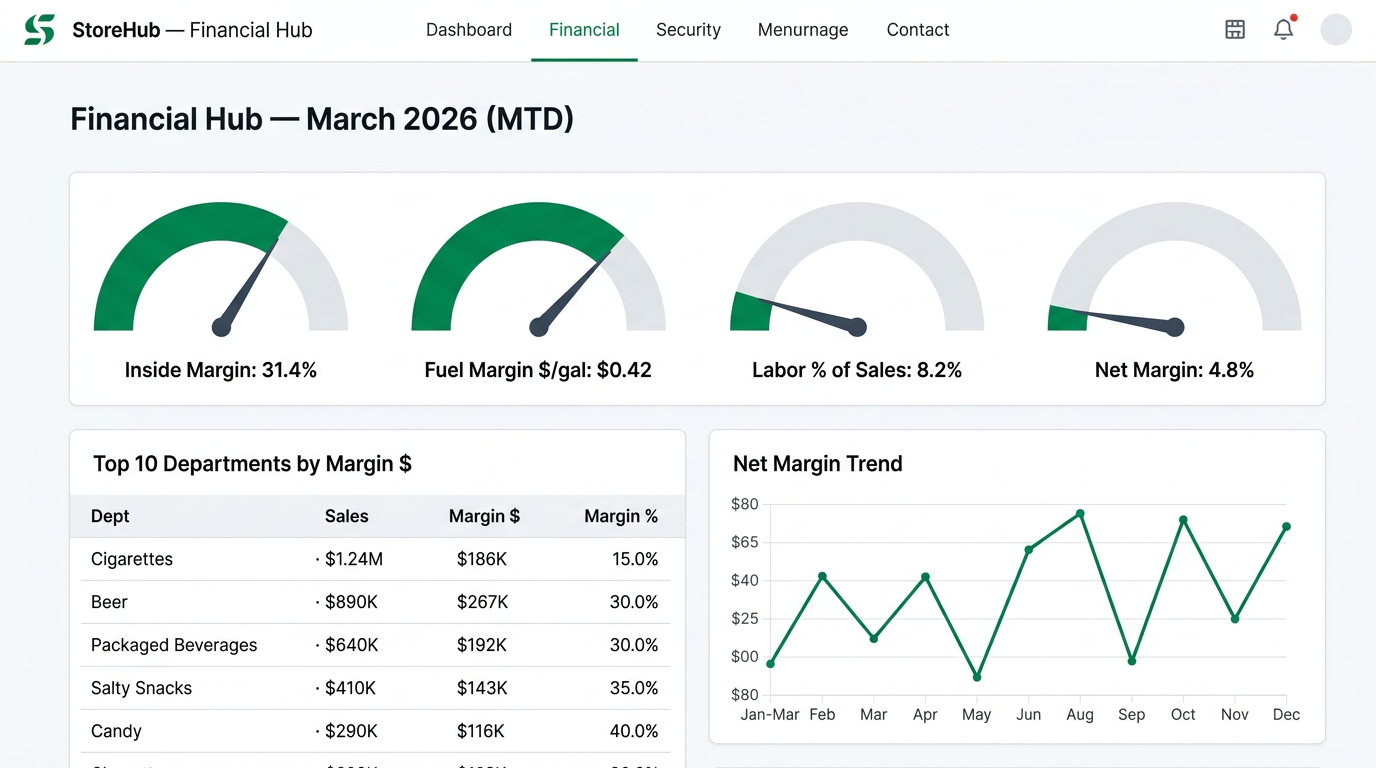Image resolution: width=1376 pixels, height=768 pixels.
Task: Sort by the Sales column header
Action: [347, 516]
